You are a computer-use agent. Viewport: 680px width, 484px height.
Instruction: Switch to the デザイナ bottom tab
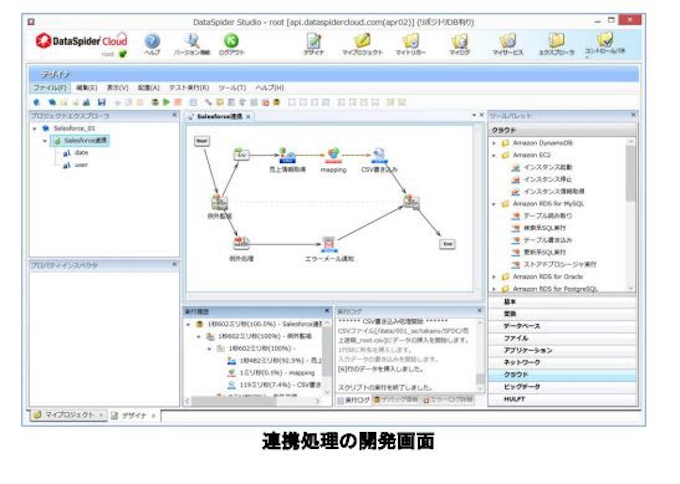pos(132,415)
